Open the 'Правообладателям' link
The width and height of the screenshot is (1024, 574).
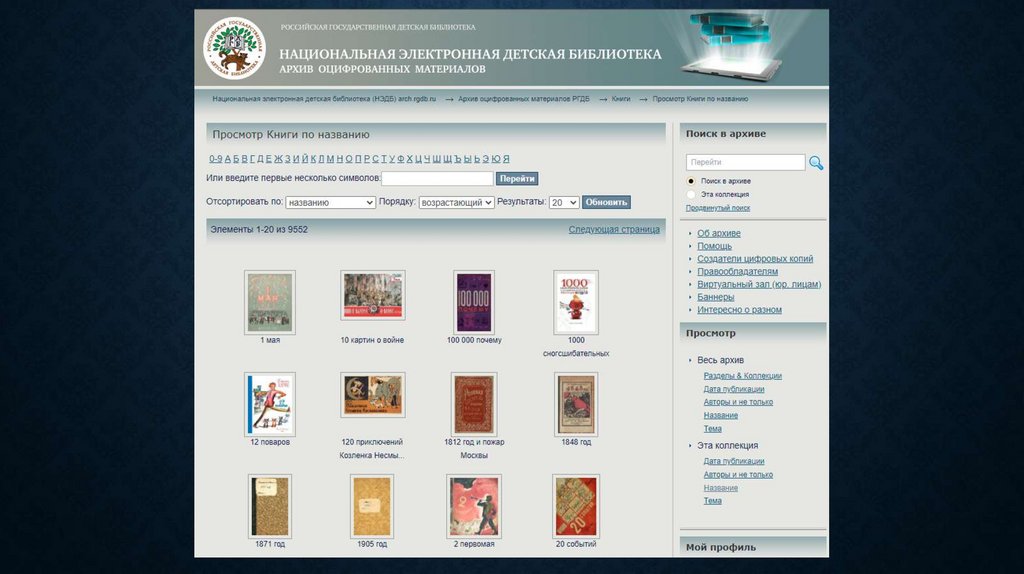[x=737, y=271]
